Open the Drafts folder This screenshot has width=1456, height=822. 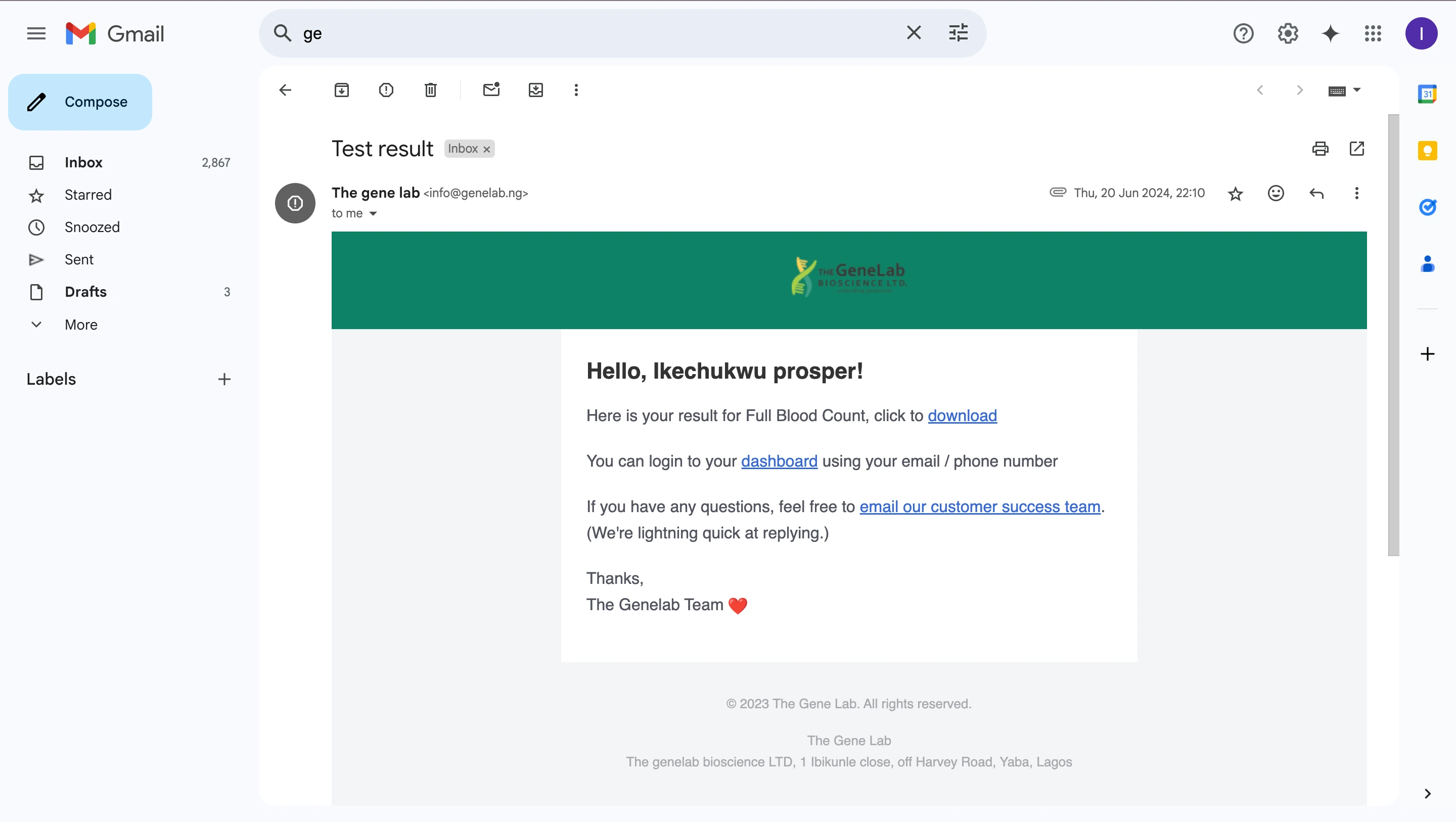tap(85, 292)
